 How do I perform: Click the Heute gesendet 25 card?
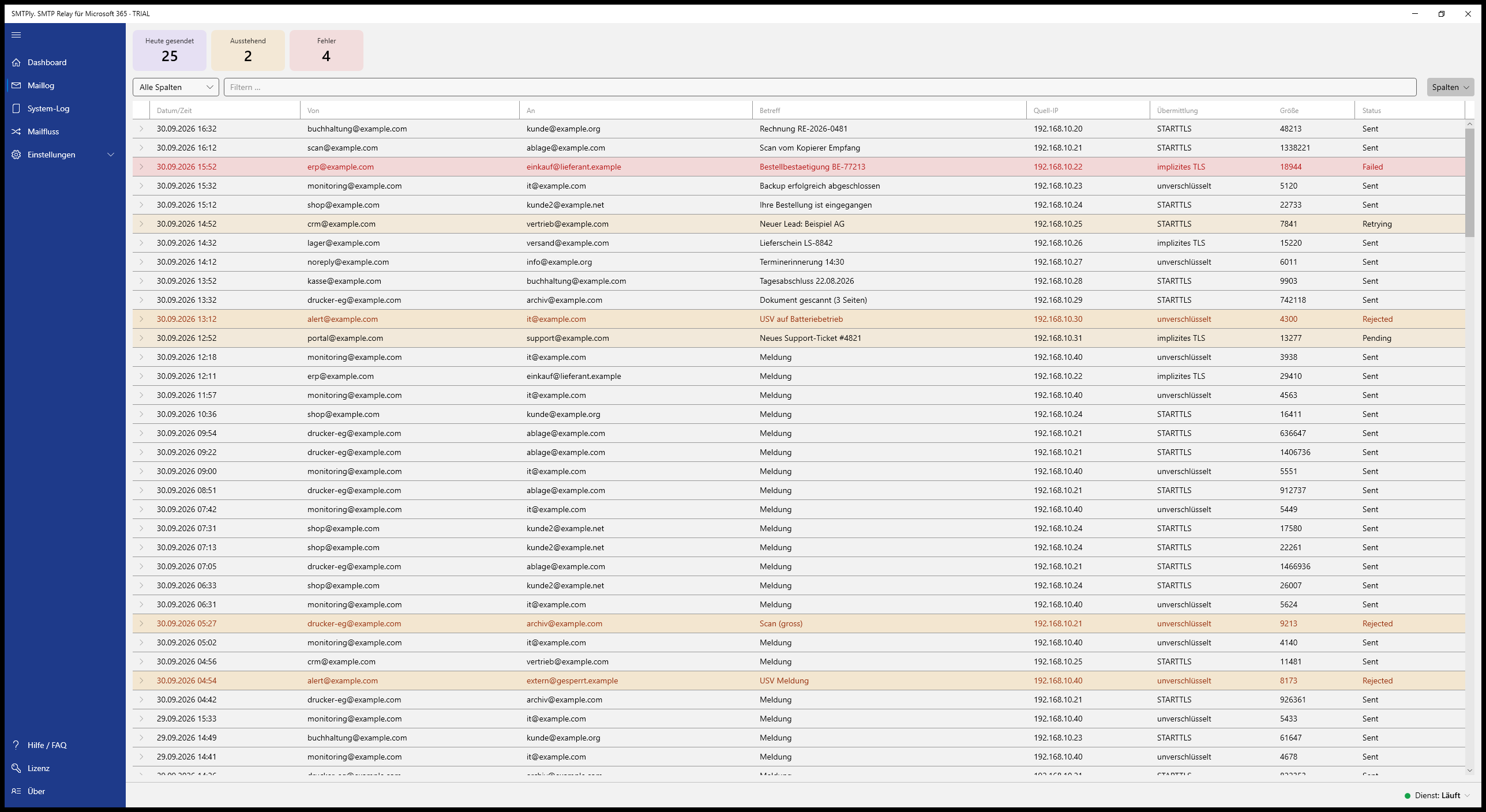click(170, 50)
